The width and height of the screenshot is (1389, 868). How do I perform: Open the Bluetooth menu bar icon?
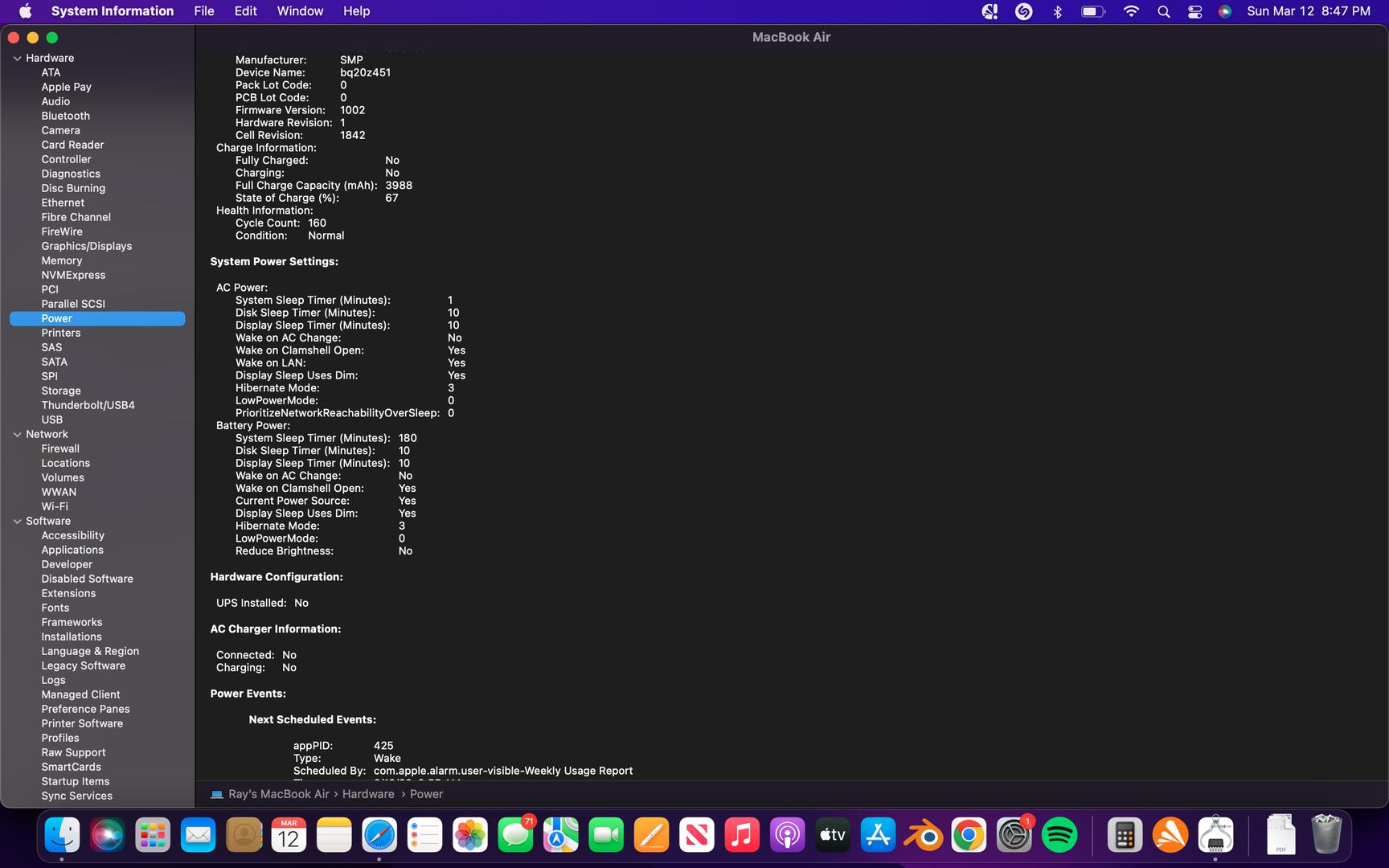click(1058, 11)
